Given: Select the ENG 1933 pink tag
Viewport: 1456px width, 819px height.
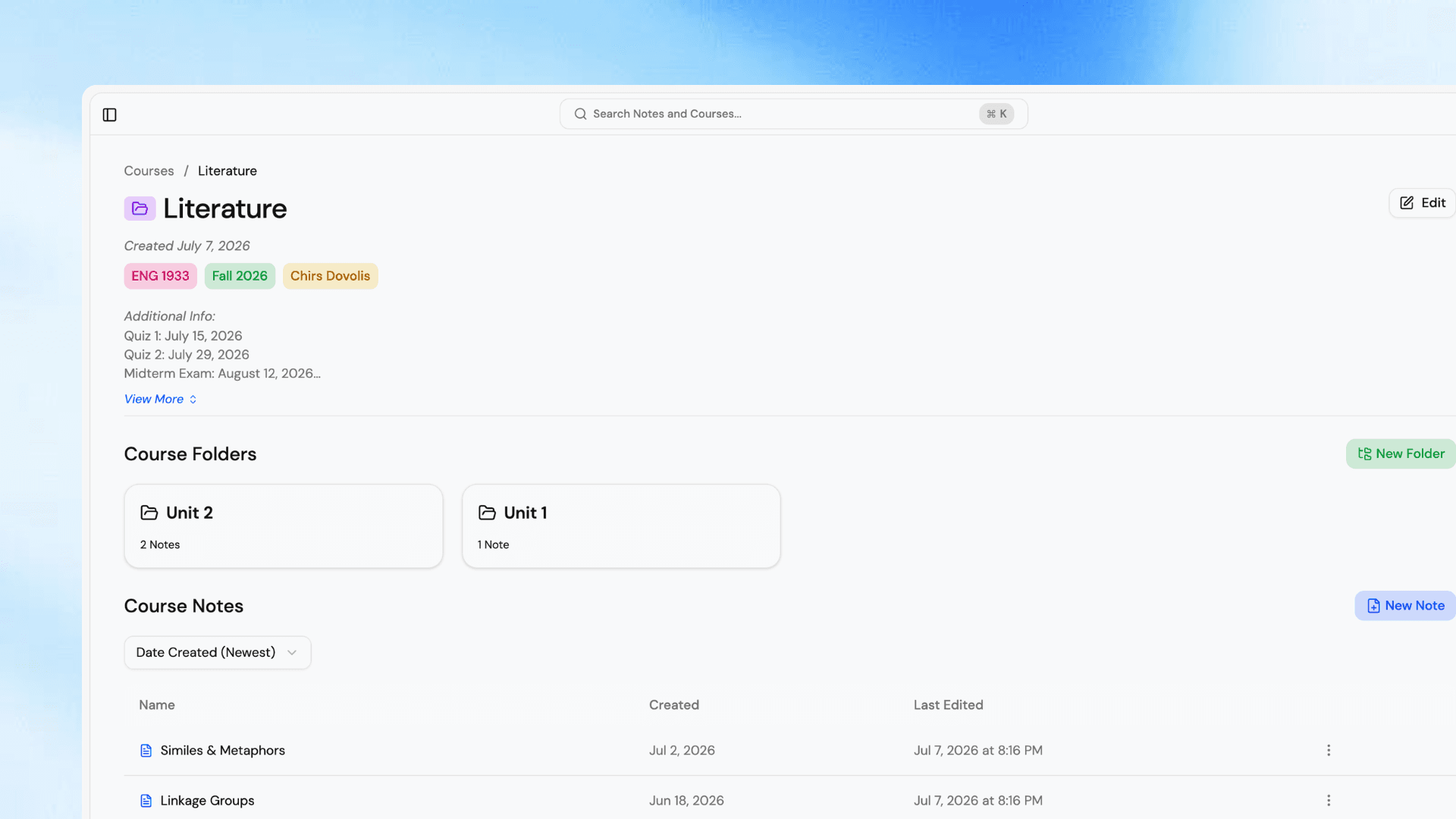Looking at the screenshot, I should coord(161,276).
